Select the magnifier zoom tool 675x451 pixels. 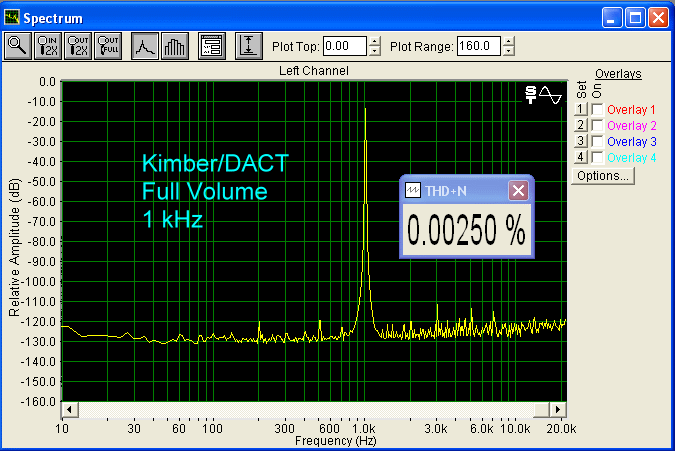pyautogui.click(x=18, y=45)
